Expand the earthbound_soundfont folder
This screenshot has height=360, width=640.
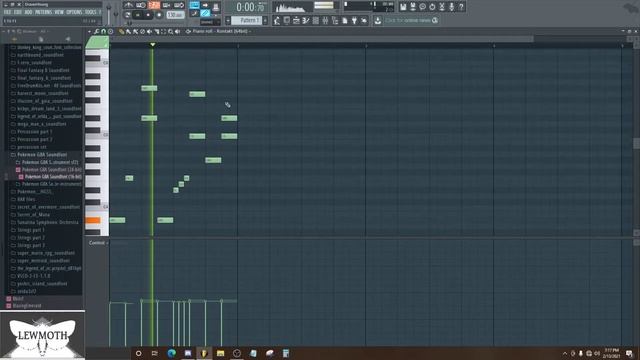38,55
